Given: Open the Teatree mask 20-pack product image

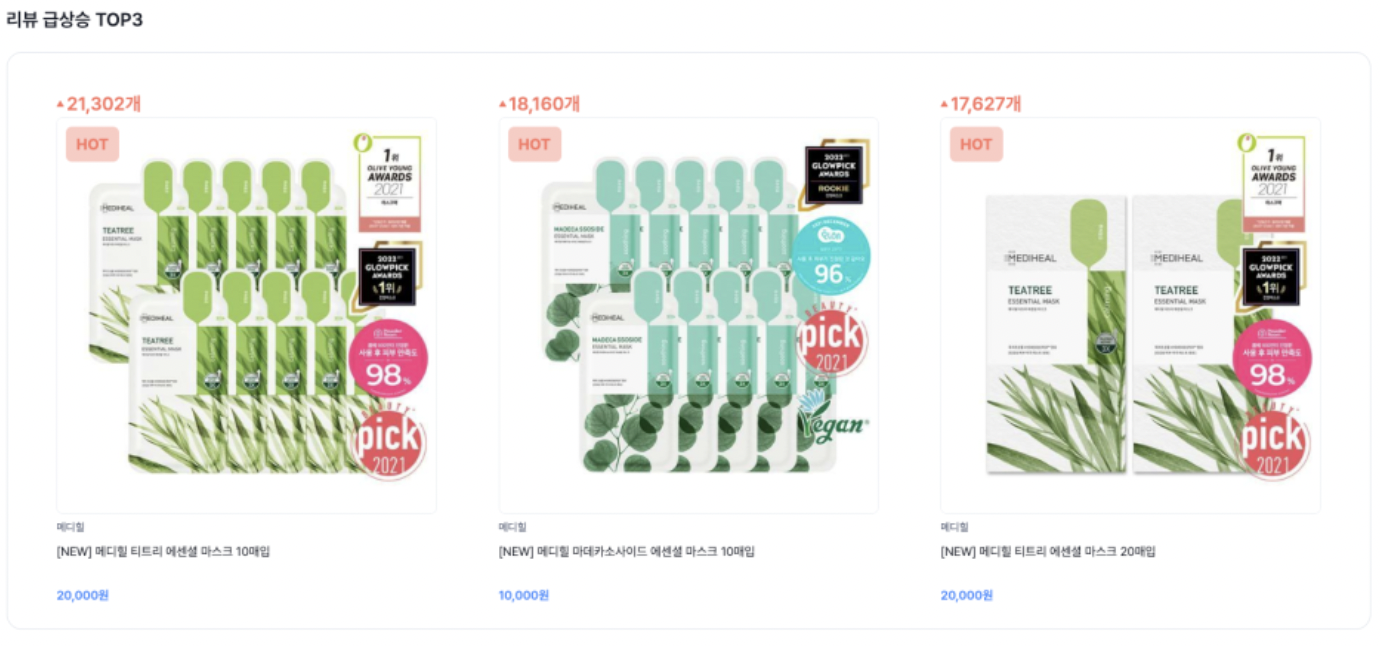Looking at the screenshot, I should pos(1131,316).
